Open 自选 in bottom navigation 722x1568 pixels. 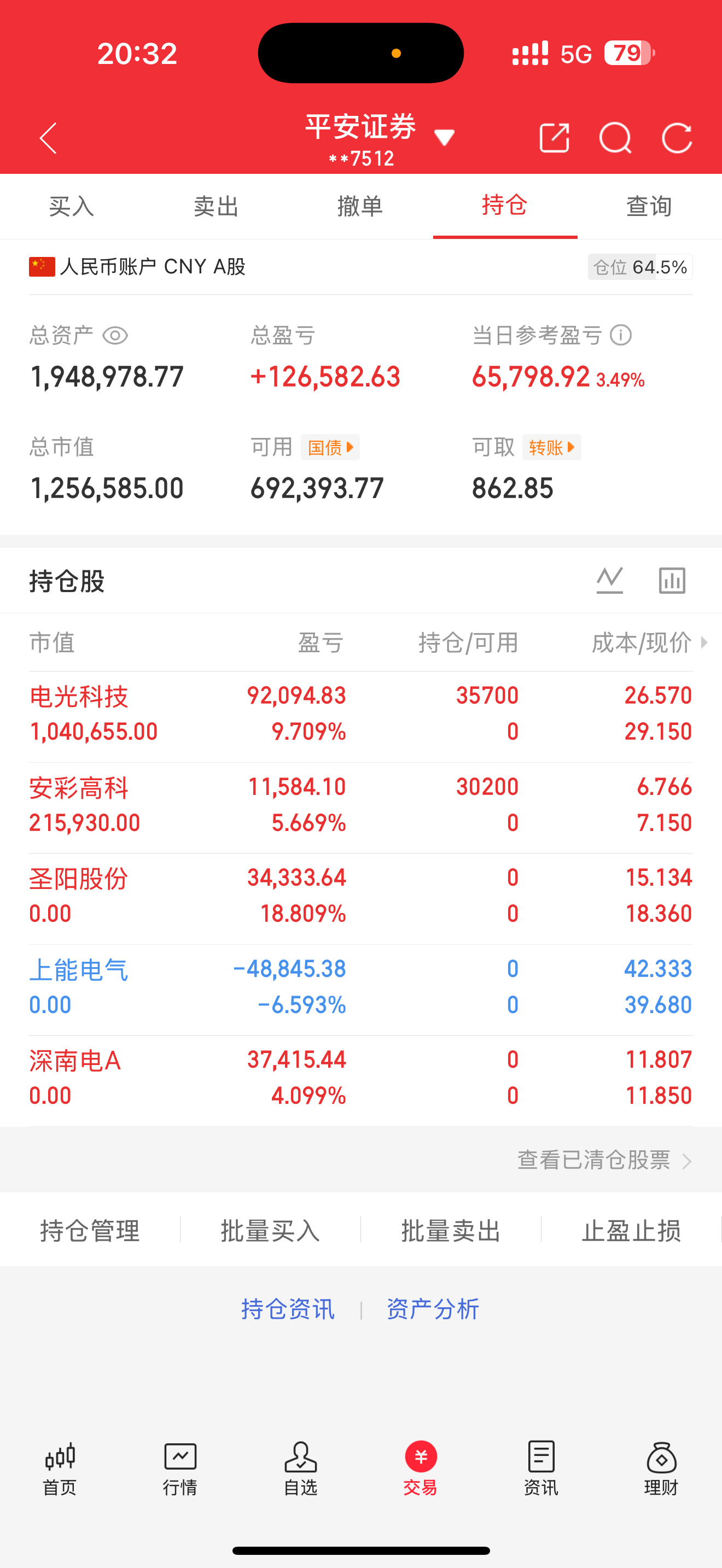[x=301, y=1469]
